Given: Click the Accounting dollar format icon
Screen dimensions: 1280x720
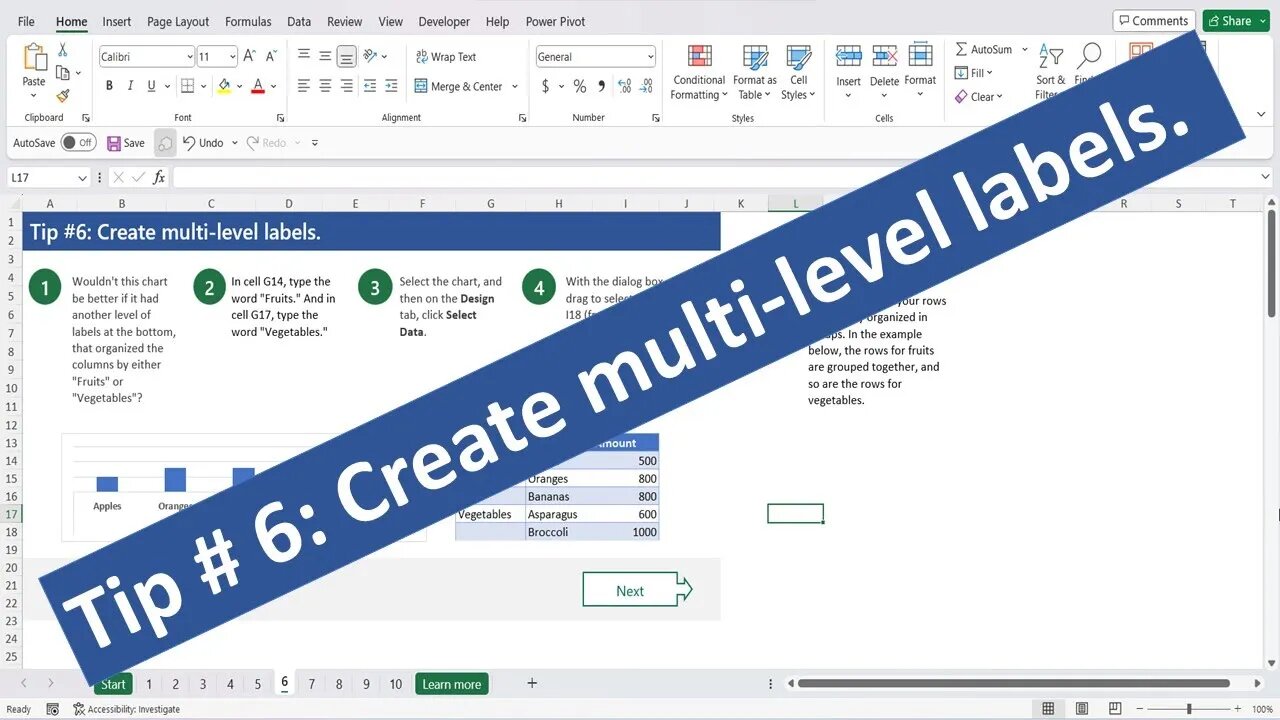Looking at the screenshot, I should [x=545, y=87].
